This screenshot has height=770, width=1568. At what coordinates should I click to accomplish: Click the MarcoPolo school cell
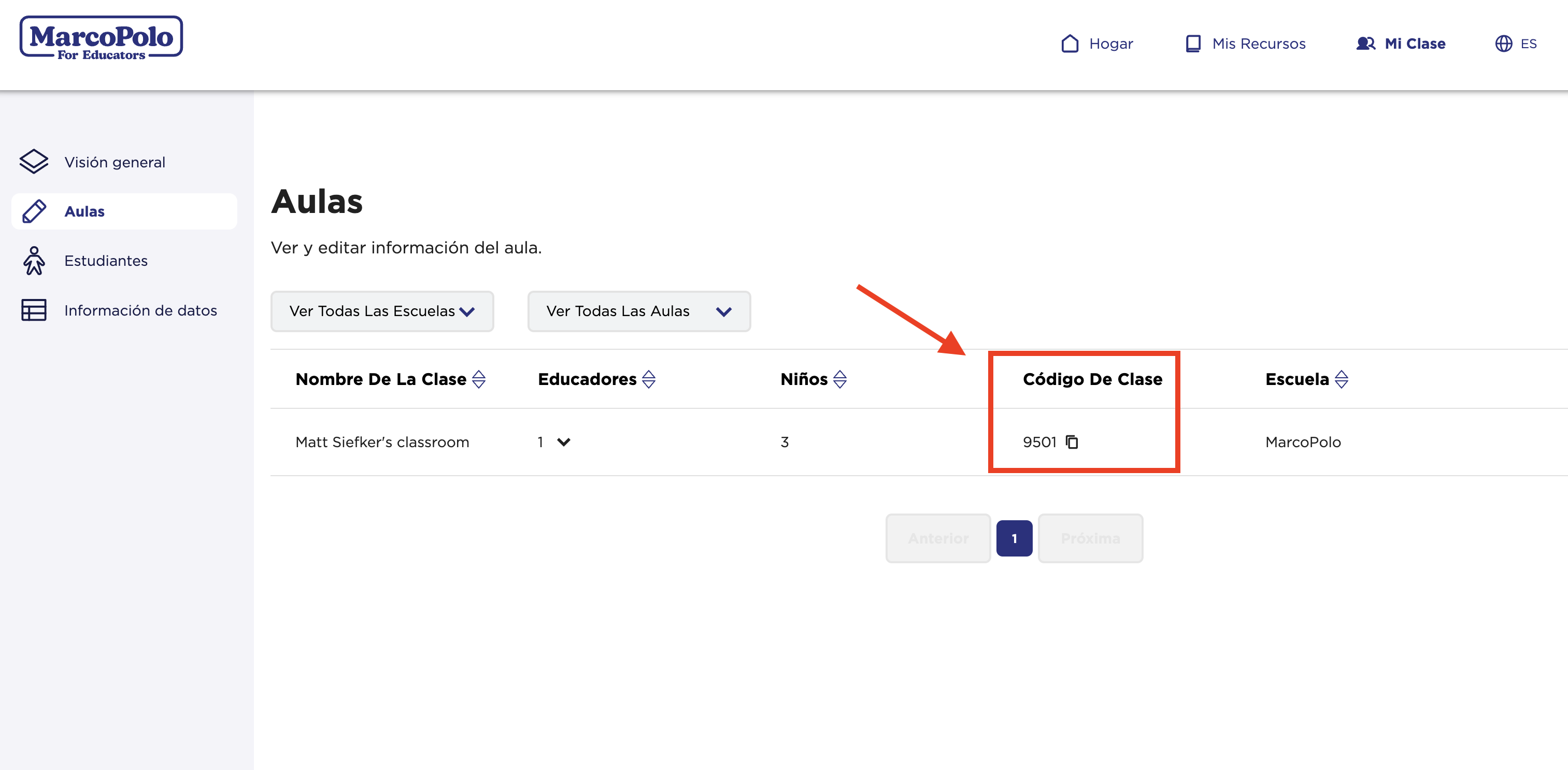click(1303, 442)
